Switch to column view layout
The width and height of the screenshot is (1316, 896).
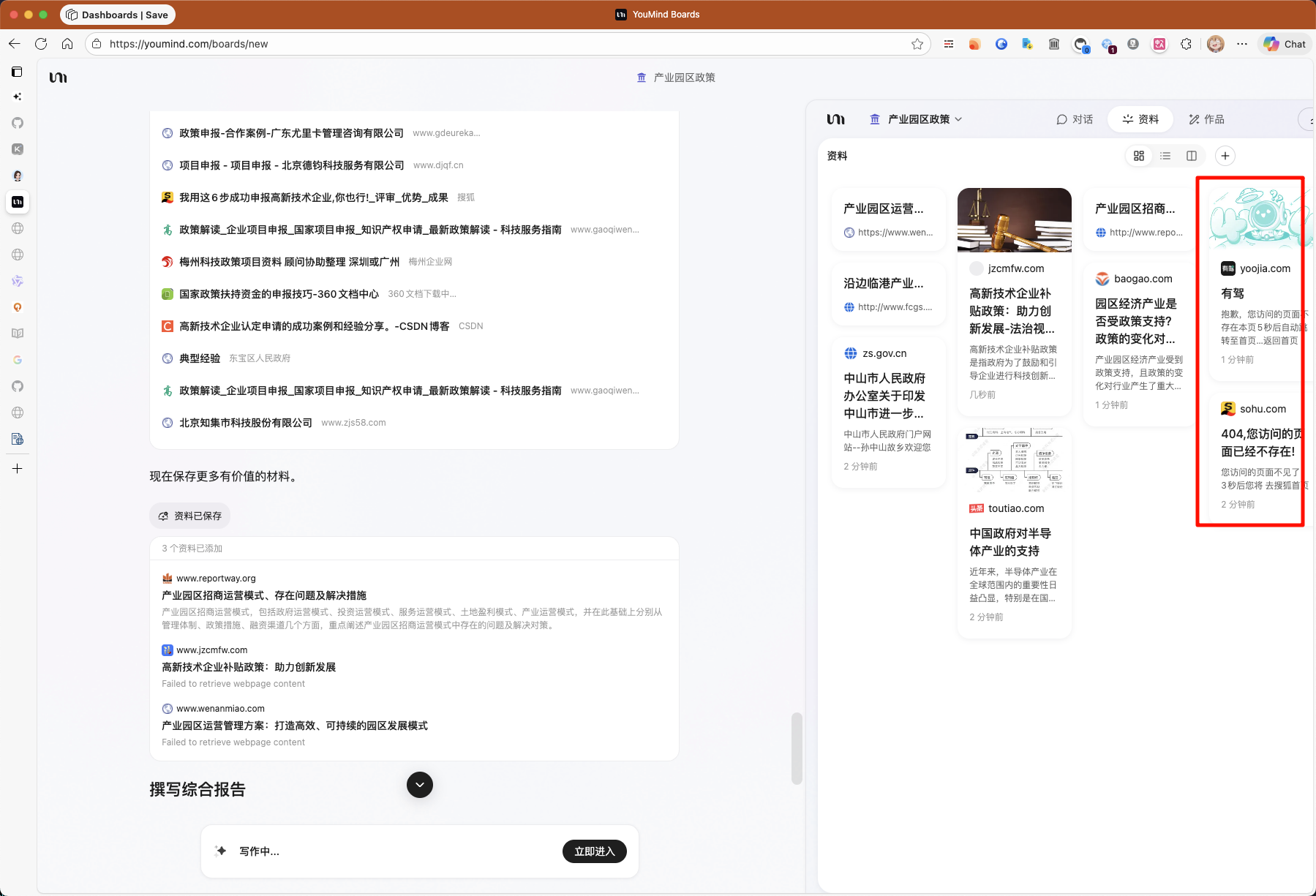tap(1191, 156)
